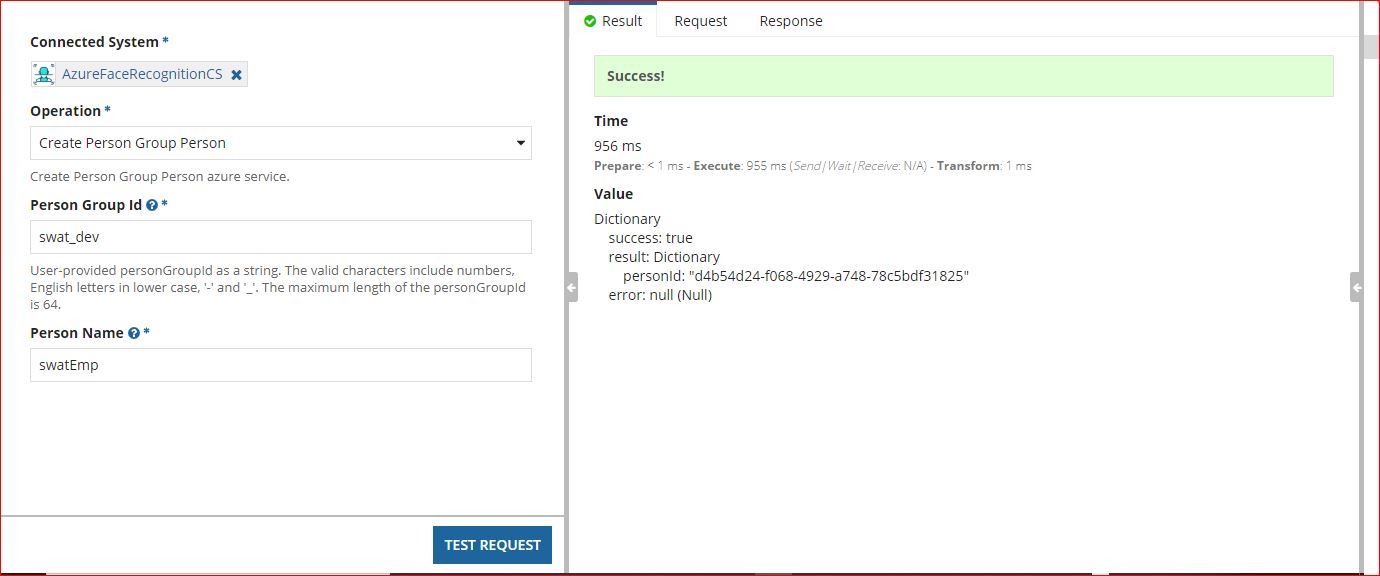Click the green Success! banner

[x=963, y=76]
